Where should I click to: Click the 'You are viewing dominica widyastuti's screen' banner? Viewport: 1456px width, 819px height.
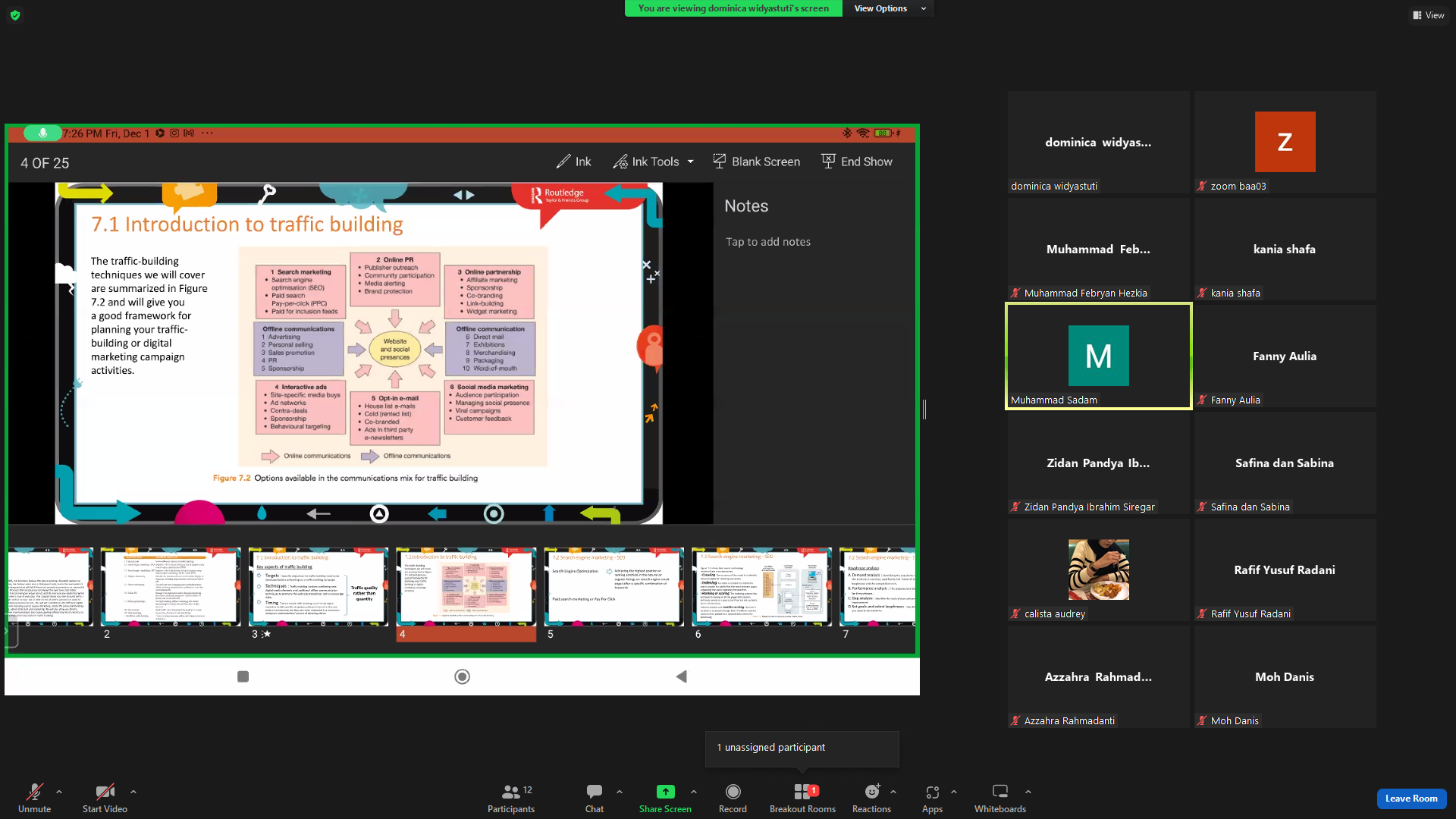click(733, 8)
